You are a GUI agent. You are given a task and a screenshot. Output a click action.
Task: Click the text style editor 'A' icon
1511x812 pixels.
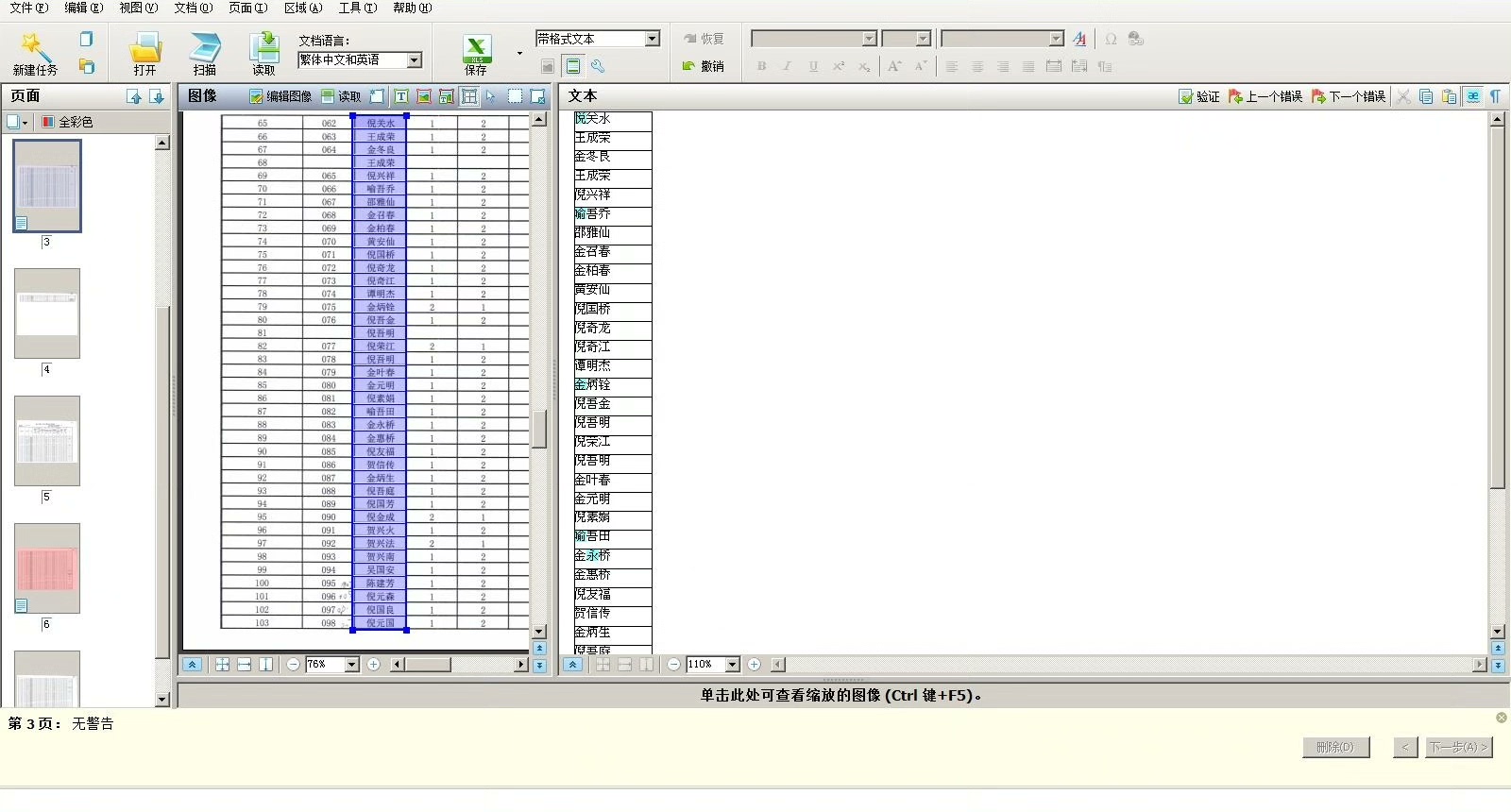(1079, 39)
